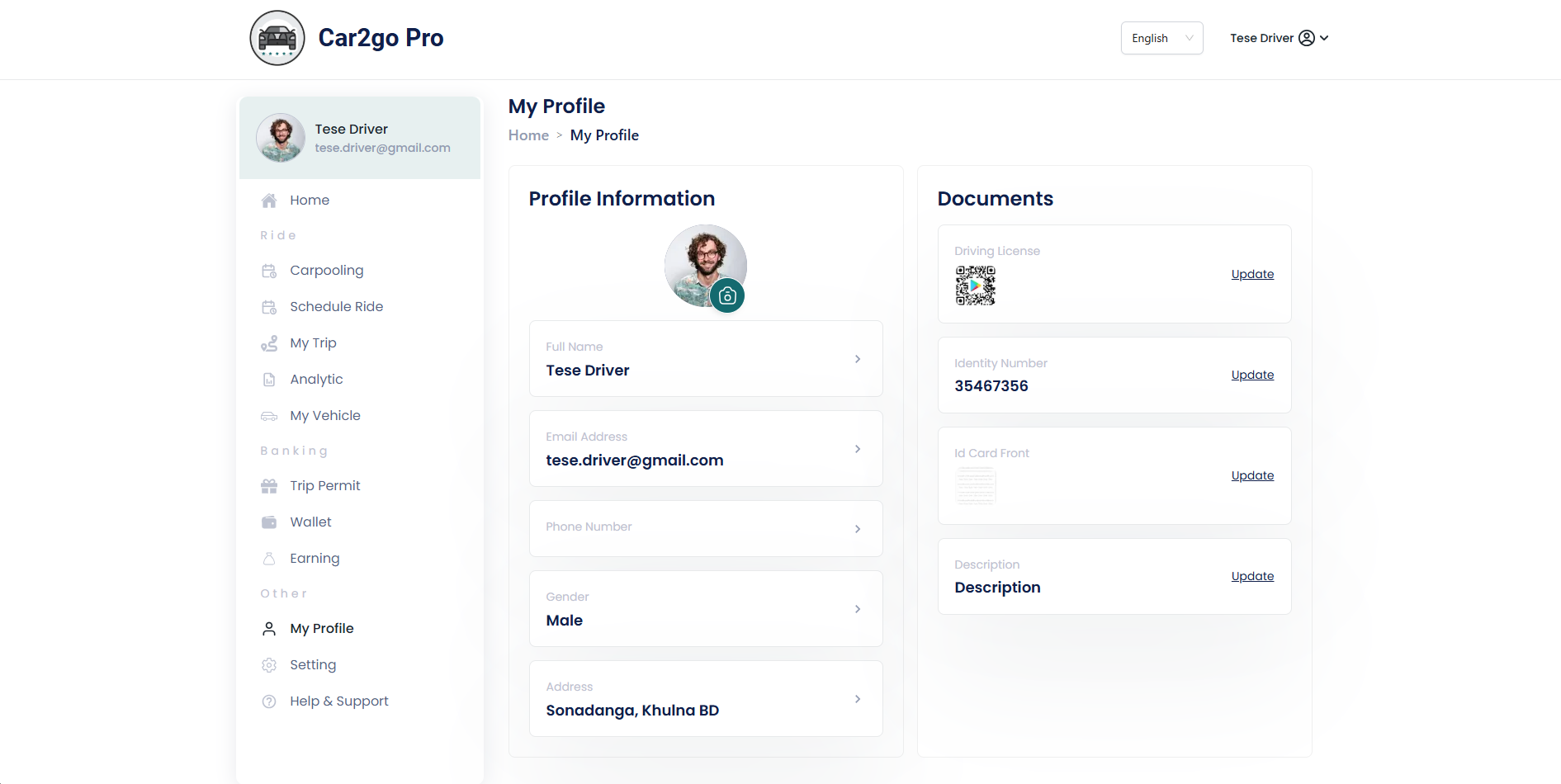Expand the Full Name field chevron

pos(858,359)
